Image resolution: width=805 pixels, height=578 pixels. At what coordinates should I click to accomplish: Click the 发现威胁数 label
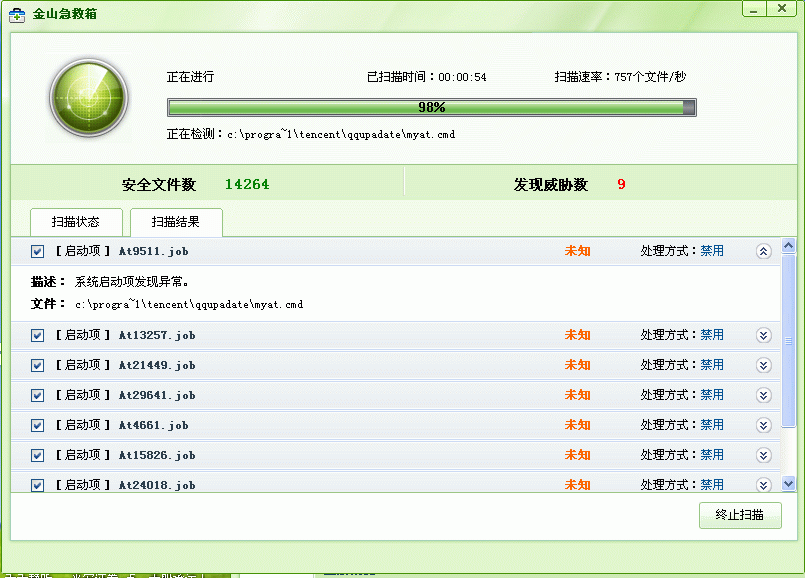click(x=551, y=185)
